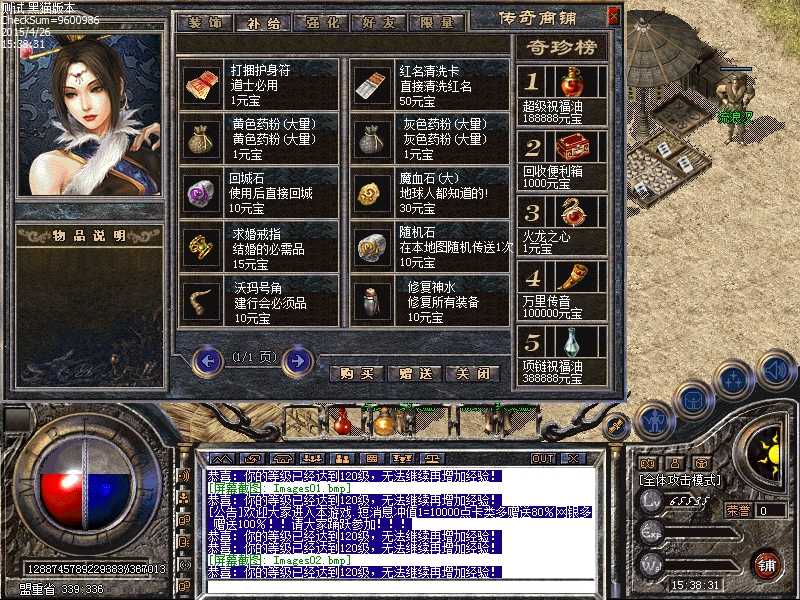Select the 灰色药粉(大量) pouch icon
The width and height of the screenshot is (800, 600).
click(372, 139)
